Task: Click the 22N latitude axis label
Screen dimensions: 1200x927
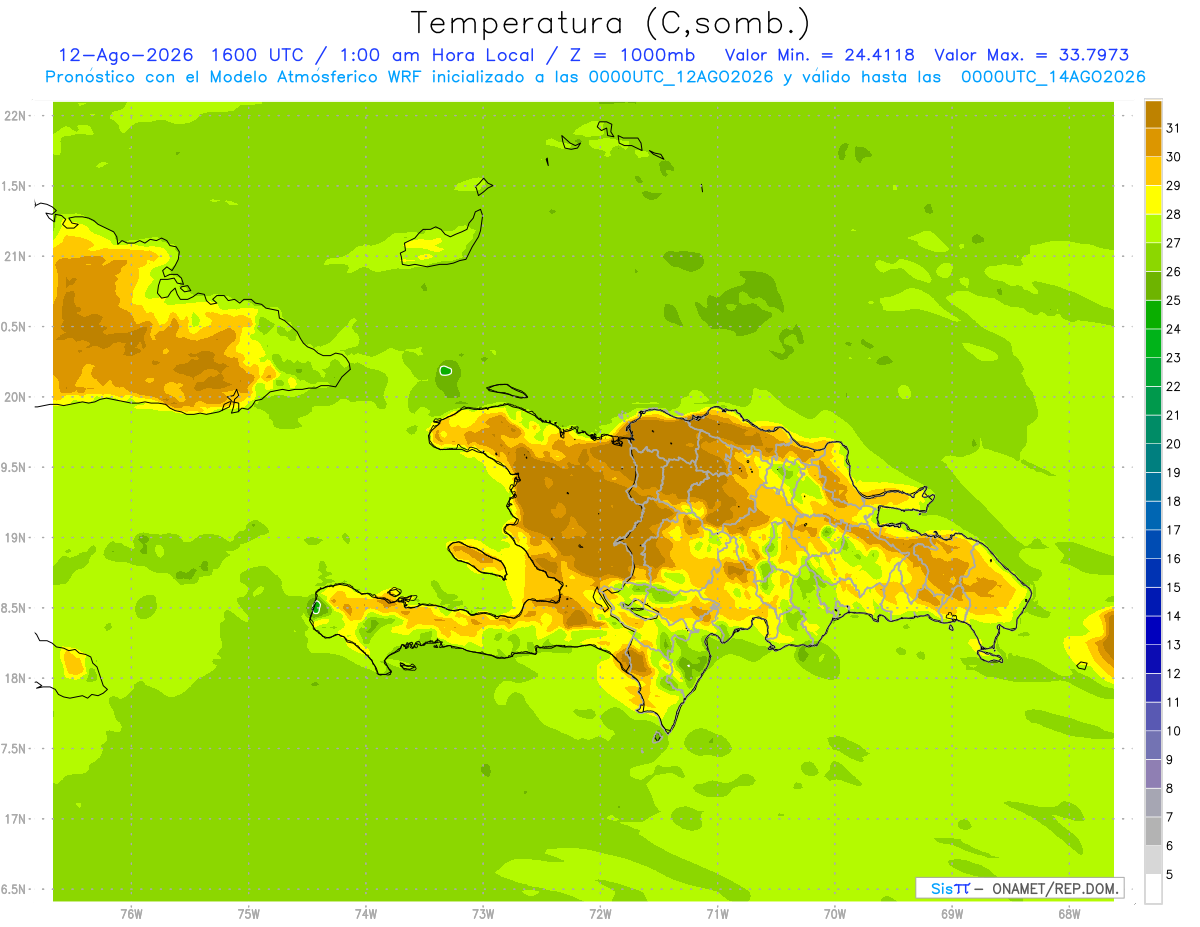Action: pyautogui.click(x=15, y=116)
